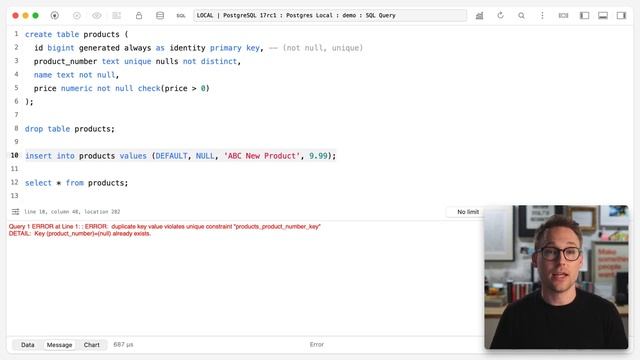Open query settings sliders icon
Image resolution: width=640 pixels, height=360 pixels.
(x=16, y=211)
